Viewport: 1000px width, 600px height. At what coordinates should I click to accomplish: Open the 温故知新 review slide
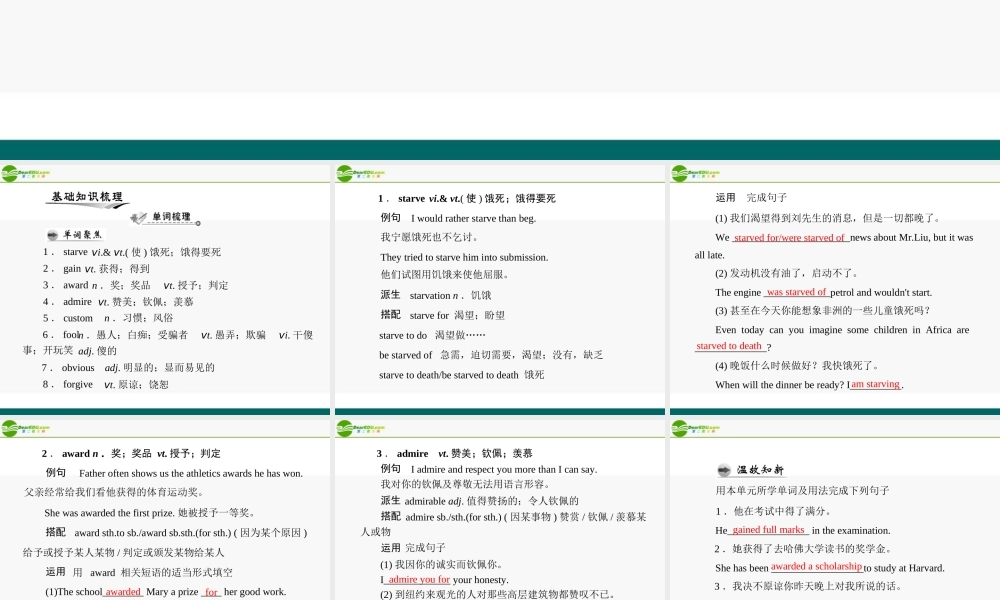coord(835,509)
